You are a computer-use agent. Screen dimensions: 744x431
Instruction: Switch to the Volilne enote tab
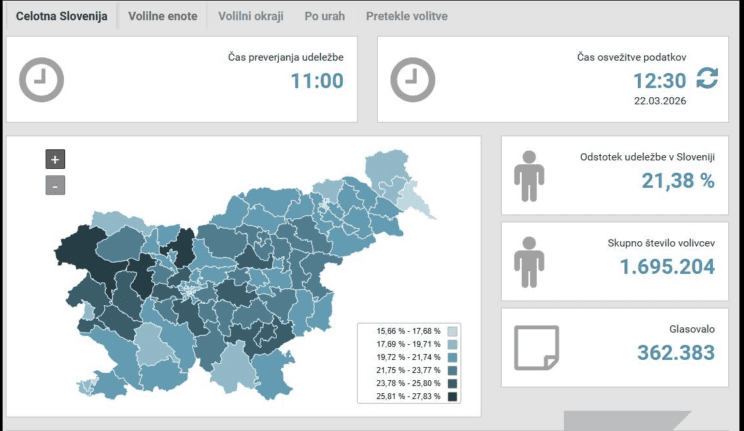pyautogui.click(x=162, y=17)
